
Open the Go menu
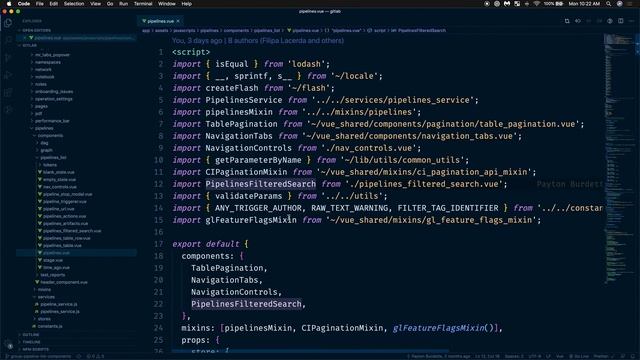tap(110, 4)
